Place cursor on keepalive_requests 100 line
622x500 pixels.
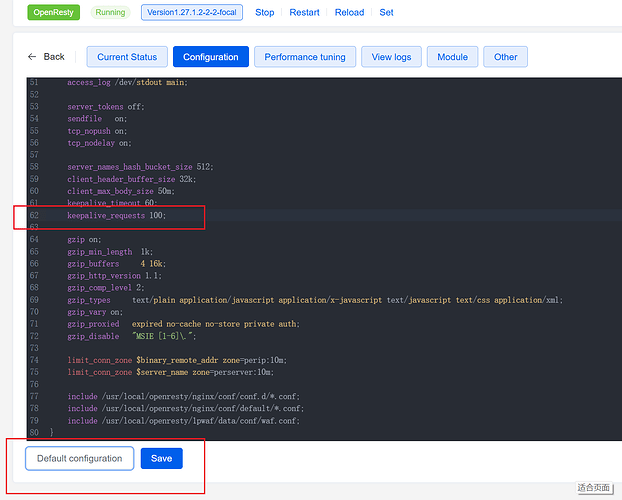[x=117, y=215]
